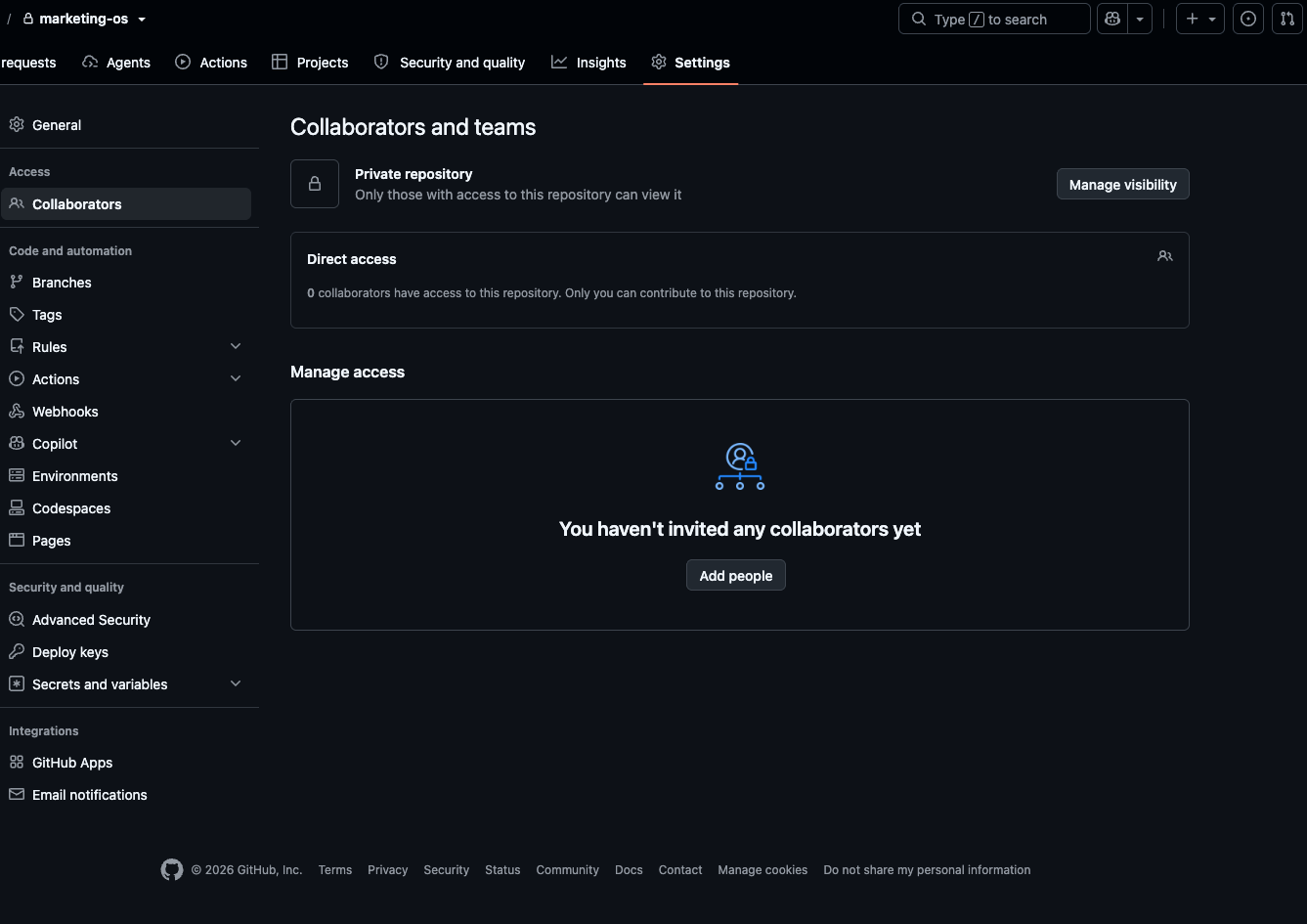Click the Manage cookies footer link
Image resolution: width=1307 pixels, height=924 pixels.
(x=762, y=870)
